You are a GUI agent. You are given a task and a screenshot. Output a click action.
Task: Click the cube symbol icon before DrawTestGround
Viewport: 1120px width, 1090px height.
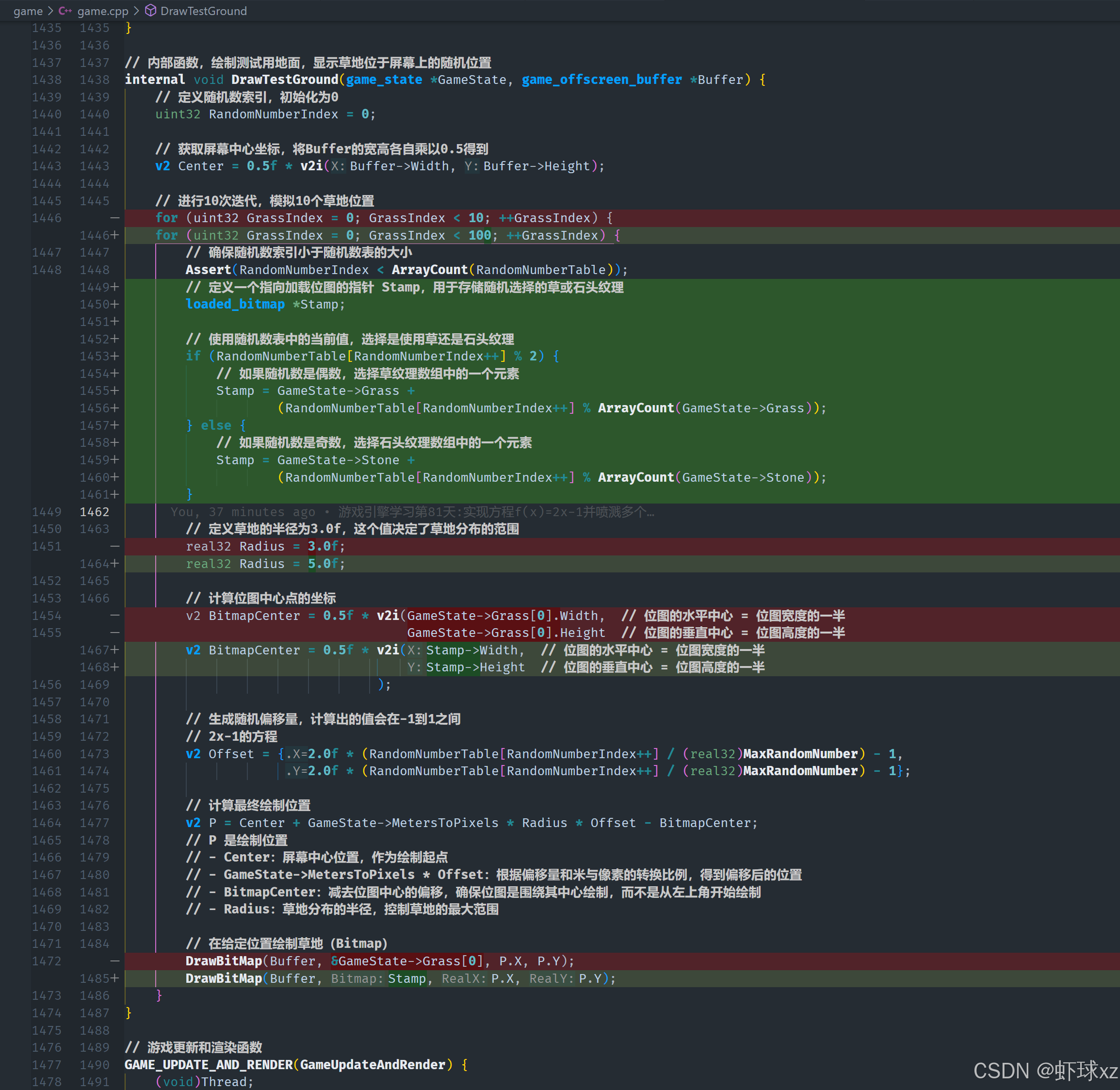pos(150,11)
